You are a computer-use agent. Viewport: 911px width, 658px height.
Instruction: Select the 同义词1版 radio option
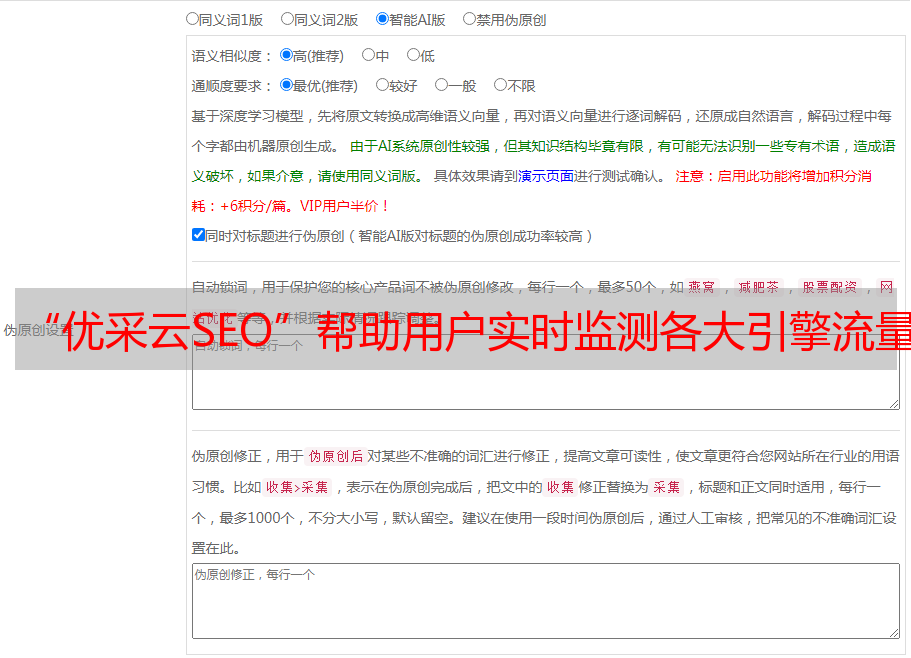[x=192, y=19]
